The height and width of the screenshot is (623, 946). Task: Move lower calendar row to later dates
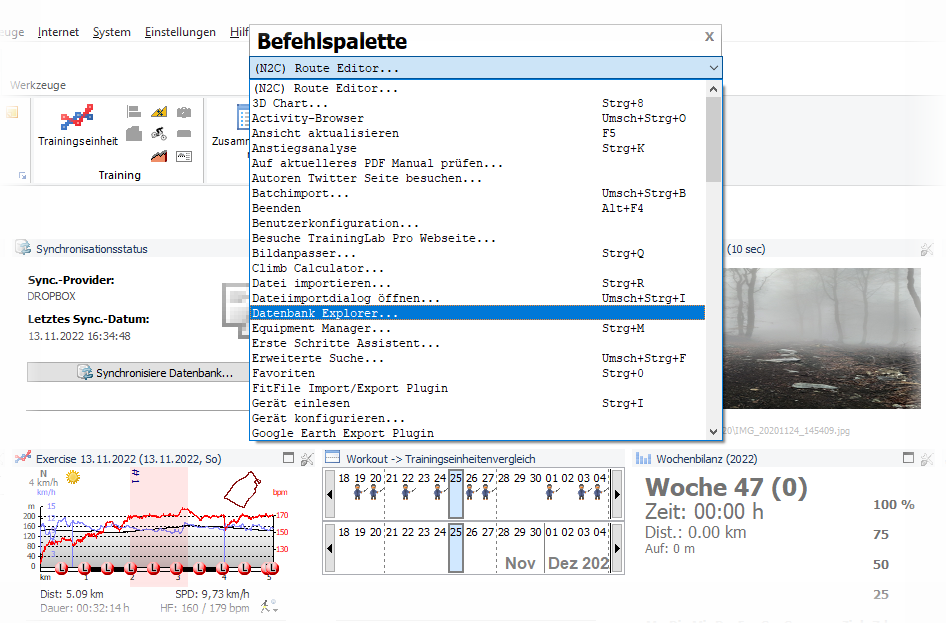tap(617, 548)
